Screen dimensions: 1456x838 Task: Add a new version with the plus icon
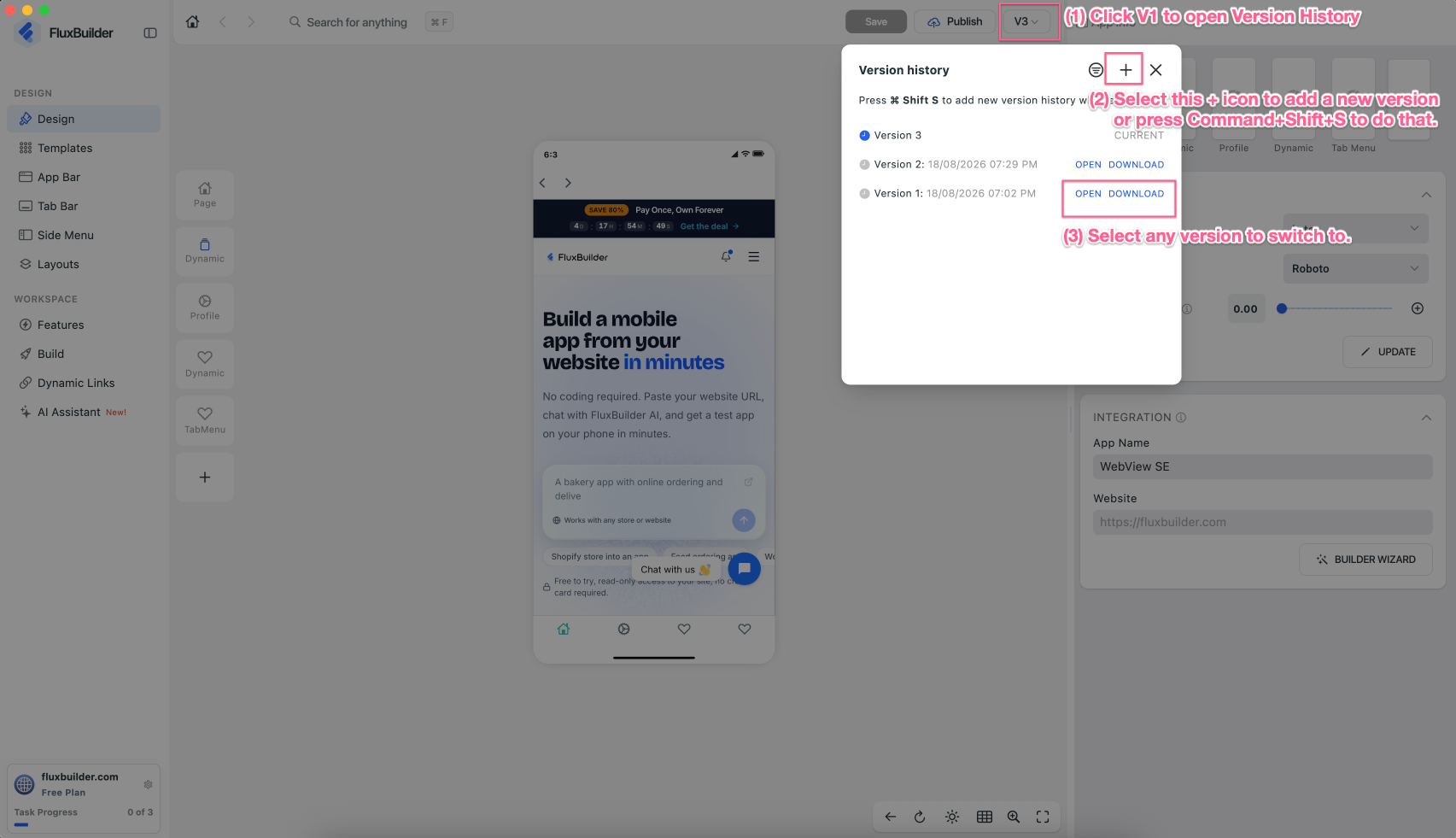tap(1126, 70)
